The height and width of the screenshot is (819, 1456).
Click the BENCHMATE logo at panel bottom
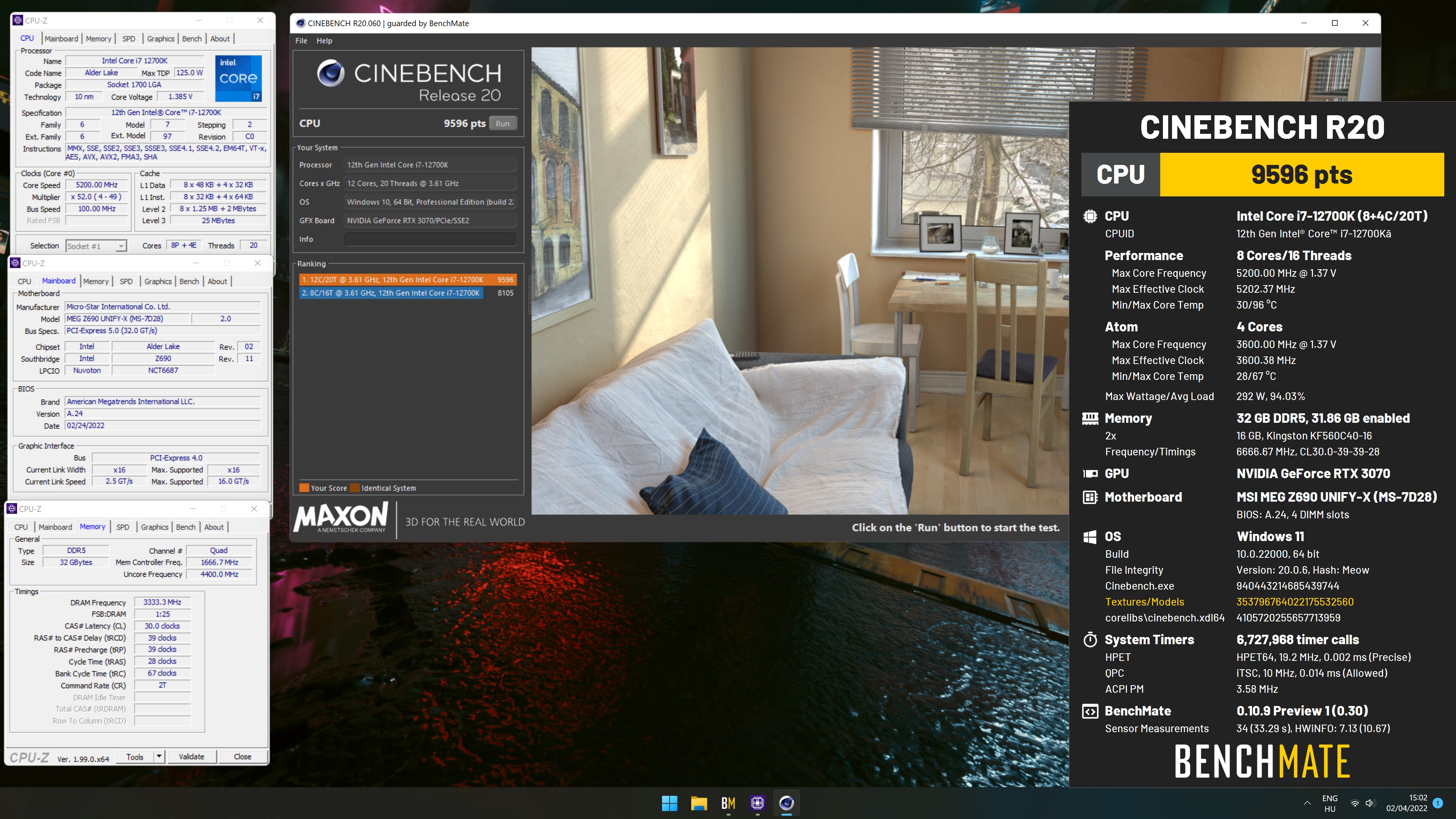tap(1262, 761)
